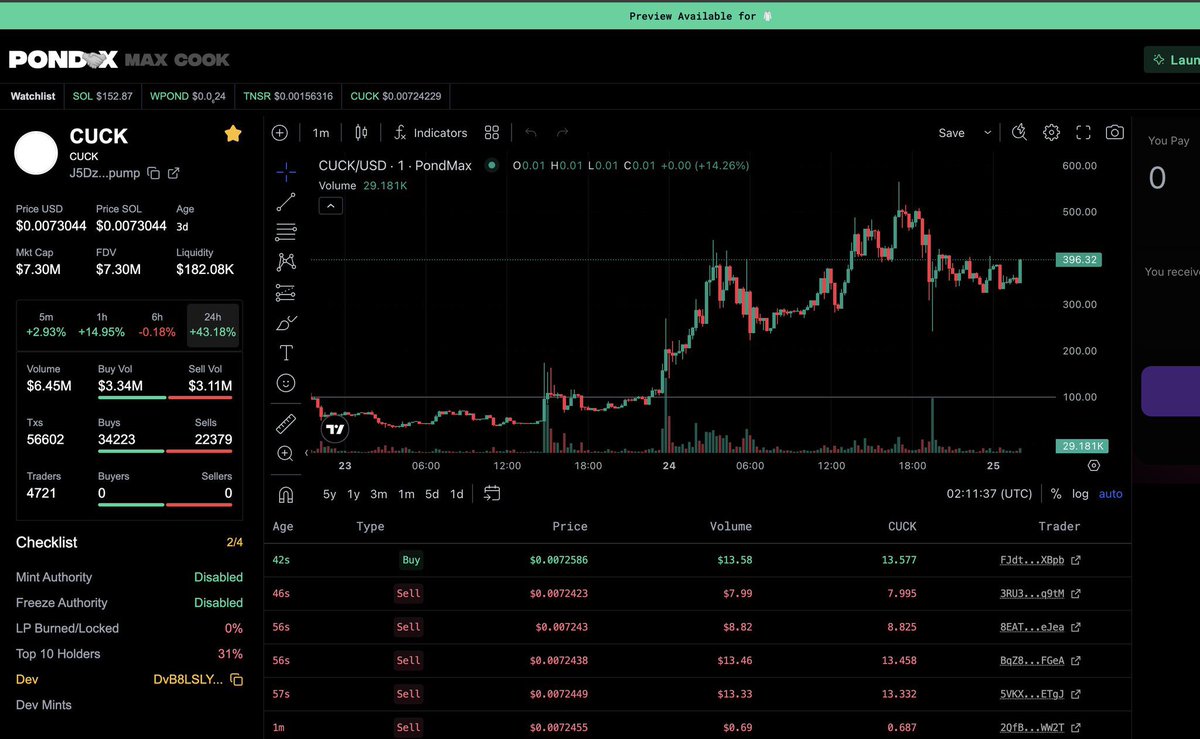The height and width of the screenshot is (739, 1200).
Task: Open the time zone 02:11:37 (UTC) menu
Action: point(990,494)
